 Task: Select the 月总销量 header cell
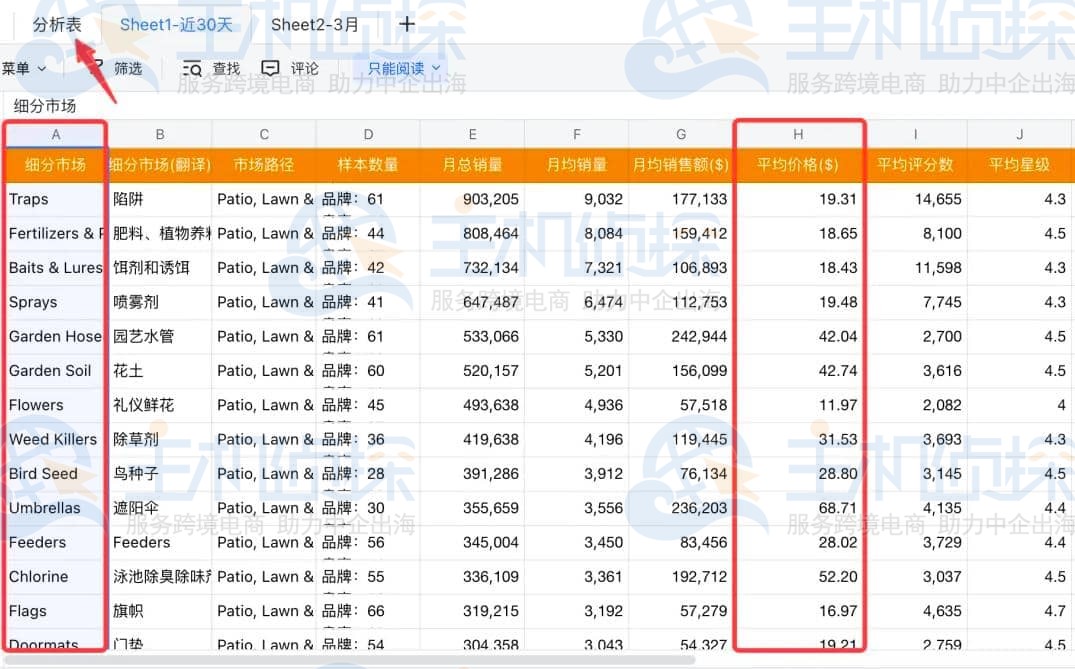472,165
